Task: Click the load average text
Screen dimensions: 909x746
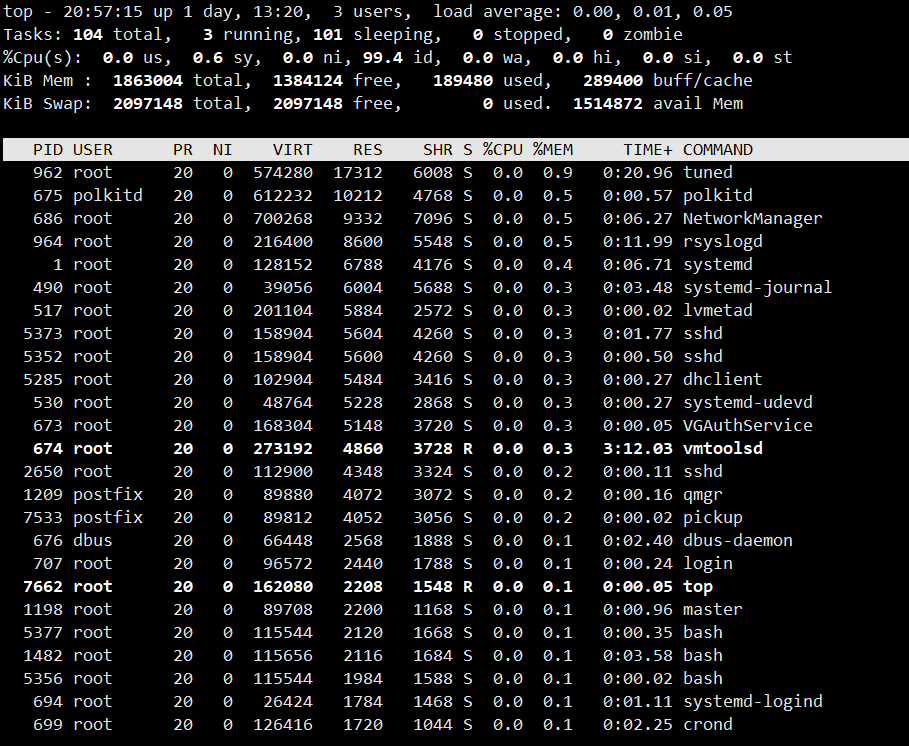Action: pyautogui.click(x=583, y=12)
